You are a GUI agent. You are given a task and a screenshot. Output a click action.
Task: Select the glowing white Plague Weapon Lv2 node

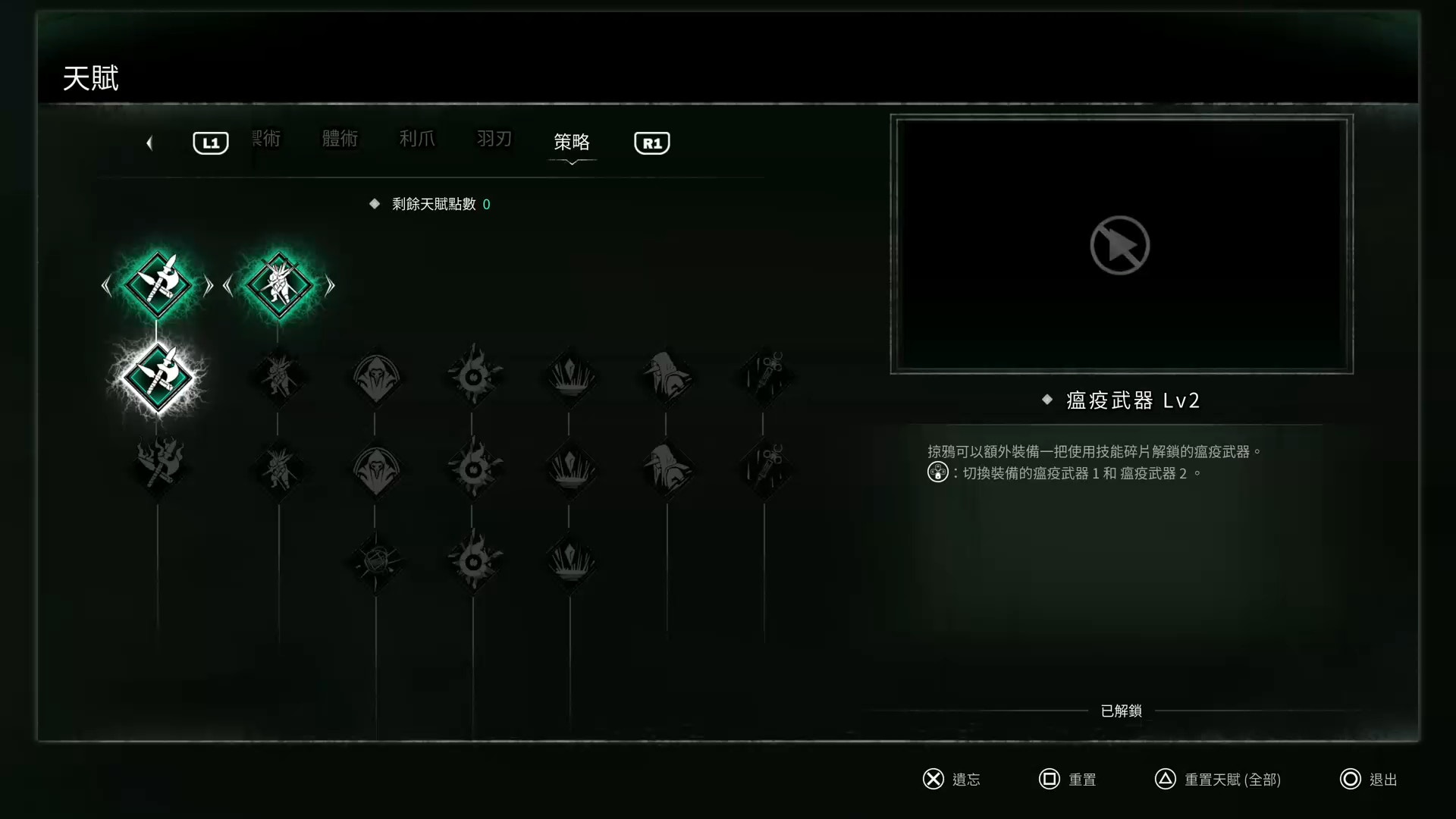158,377
